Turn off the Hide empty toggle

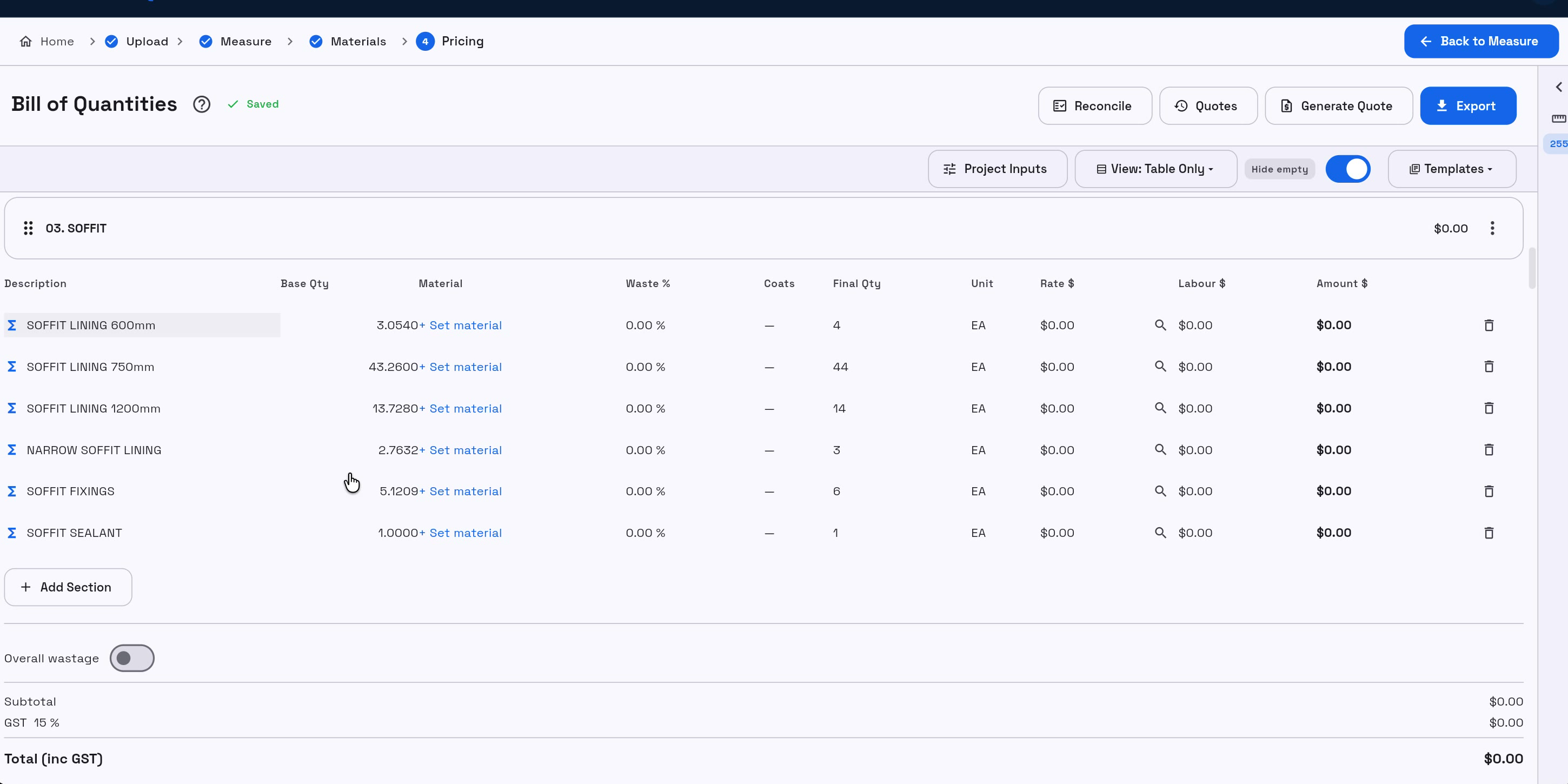point(1347,169)
